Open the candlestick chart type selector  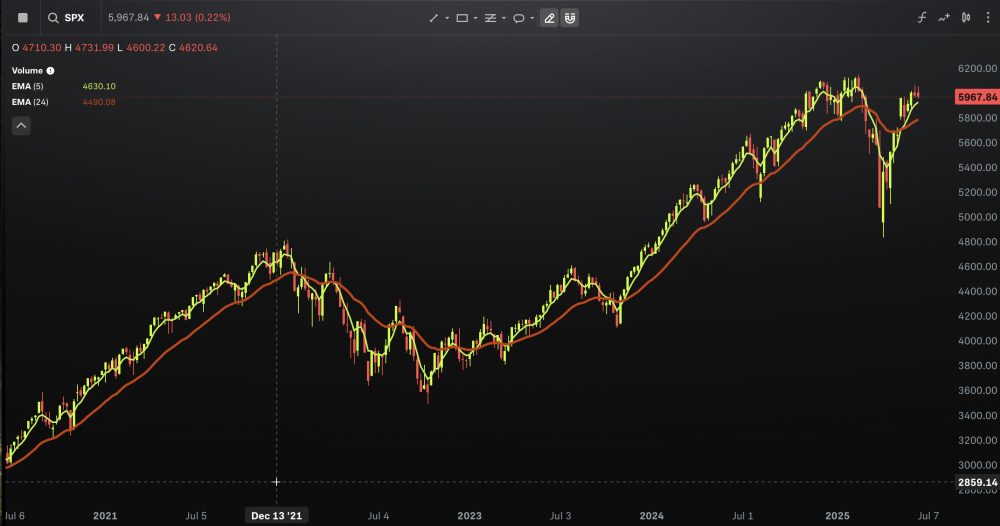966,18
